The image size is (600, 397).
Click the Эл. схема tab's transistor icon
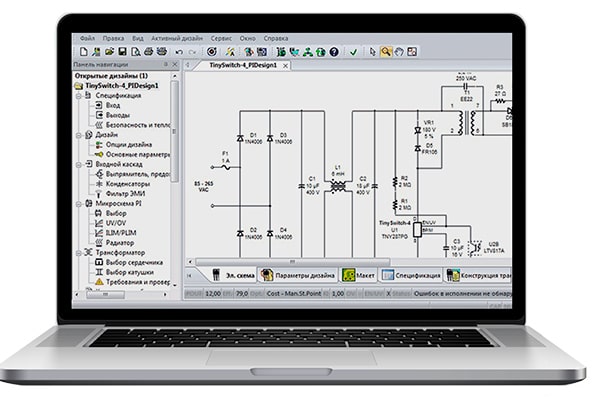(x=216, y=274)
